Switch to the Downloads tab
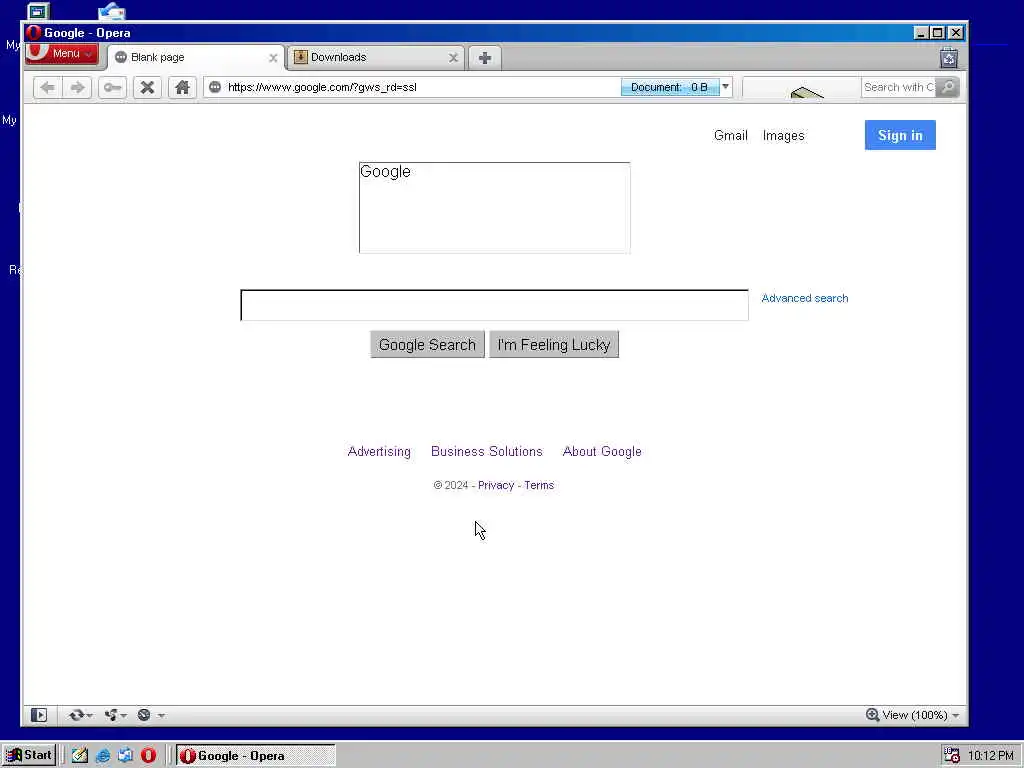The height and width of the screenshot is (768, 1024). 376,57
